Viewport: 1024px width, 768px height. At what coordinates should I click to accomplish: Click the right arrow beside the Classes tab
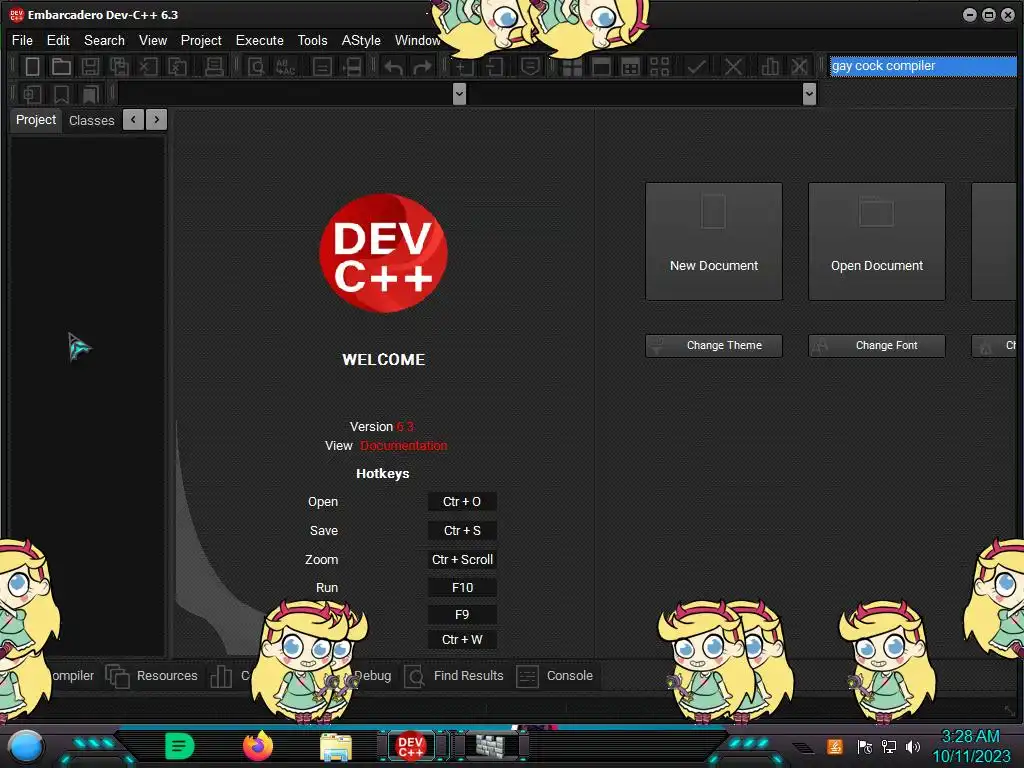coord(157,120)
